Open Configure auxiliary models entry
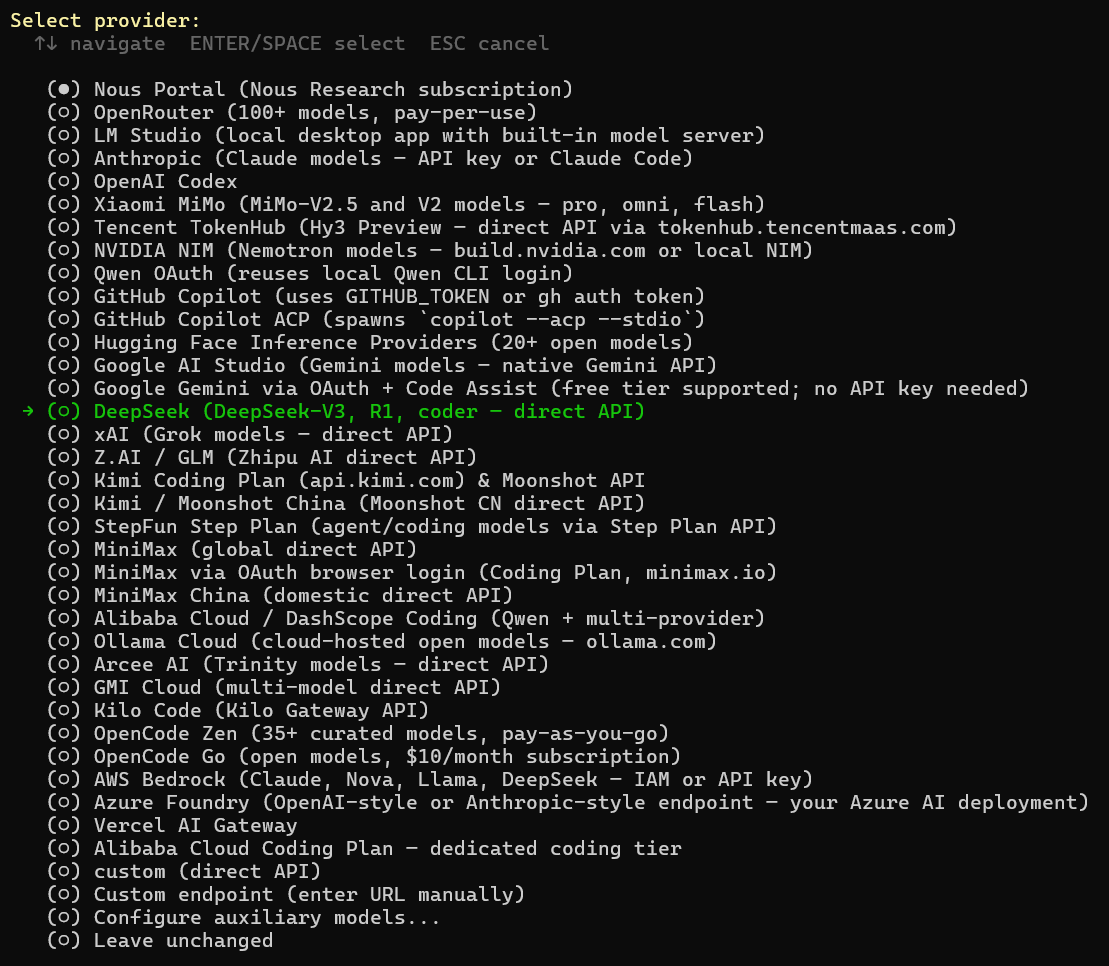This screenshot has height=966, width=1109. [243, 917]
